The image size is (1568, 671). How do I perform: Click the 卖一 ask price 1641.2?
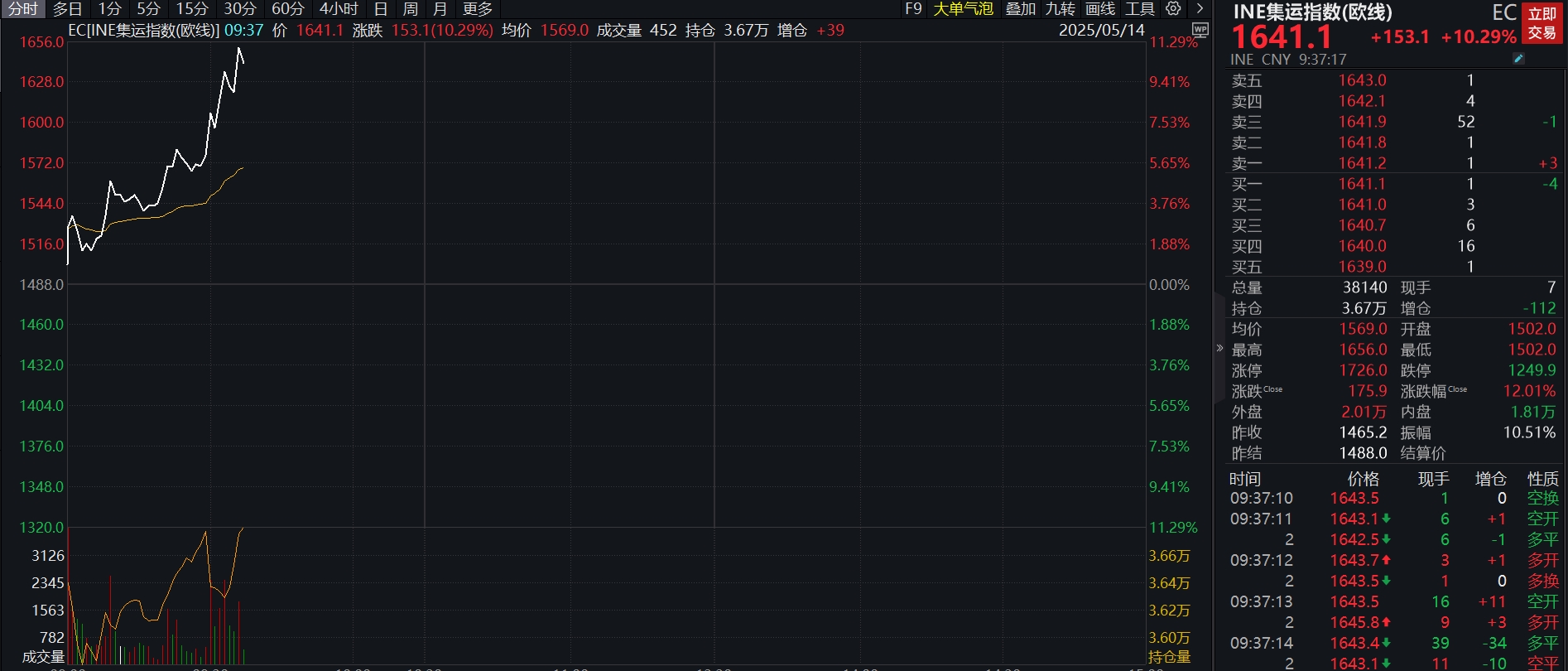1362,163
